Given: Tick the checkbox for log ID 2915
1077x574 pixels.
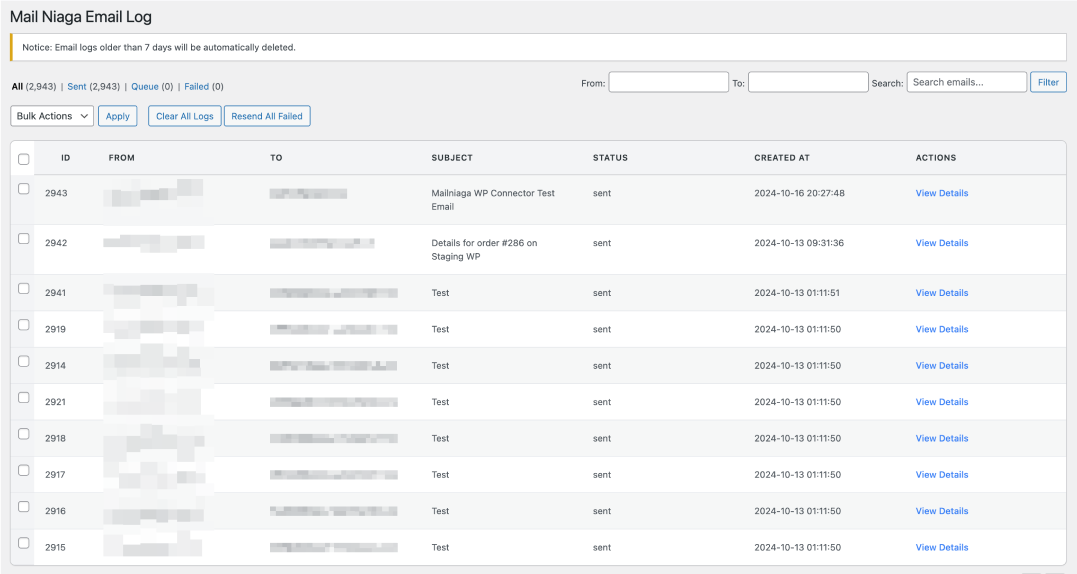Looking at the screenshot, I should pos(24,543).
